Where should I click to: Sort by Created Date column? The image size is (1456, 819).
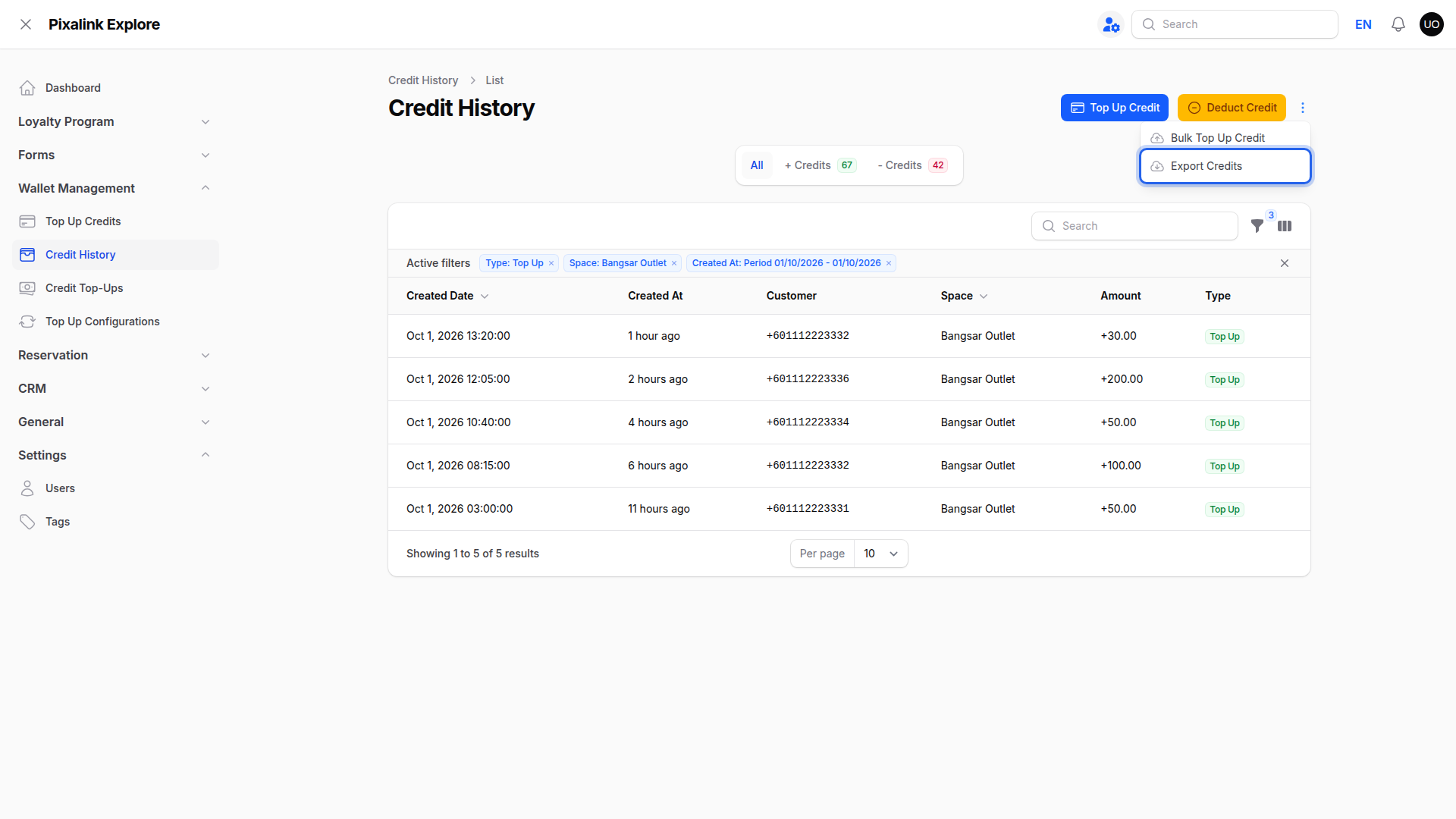pos(447,296)
